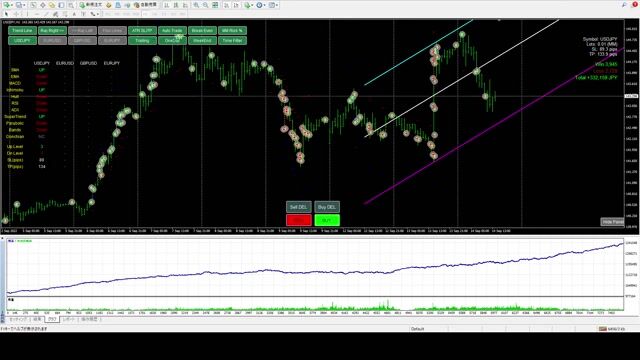Open a new chart from toolbar

tap(7, 5)
